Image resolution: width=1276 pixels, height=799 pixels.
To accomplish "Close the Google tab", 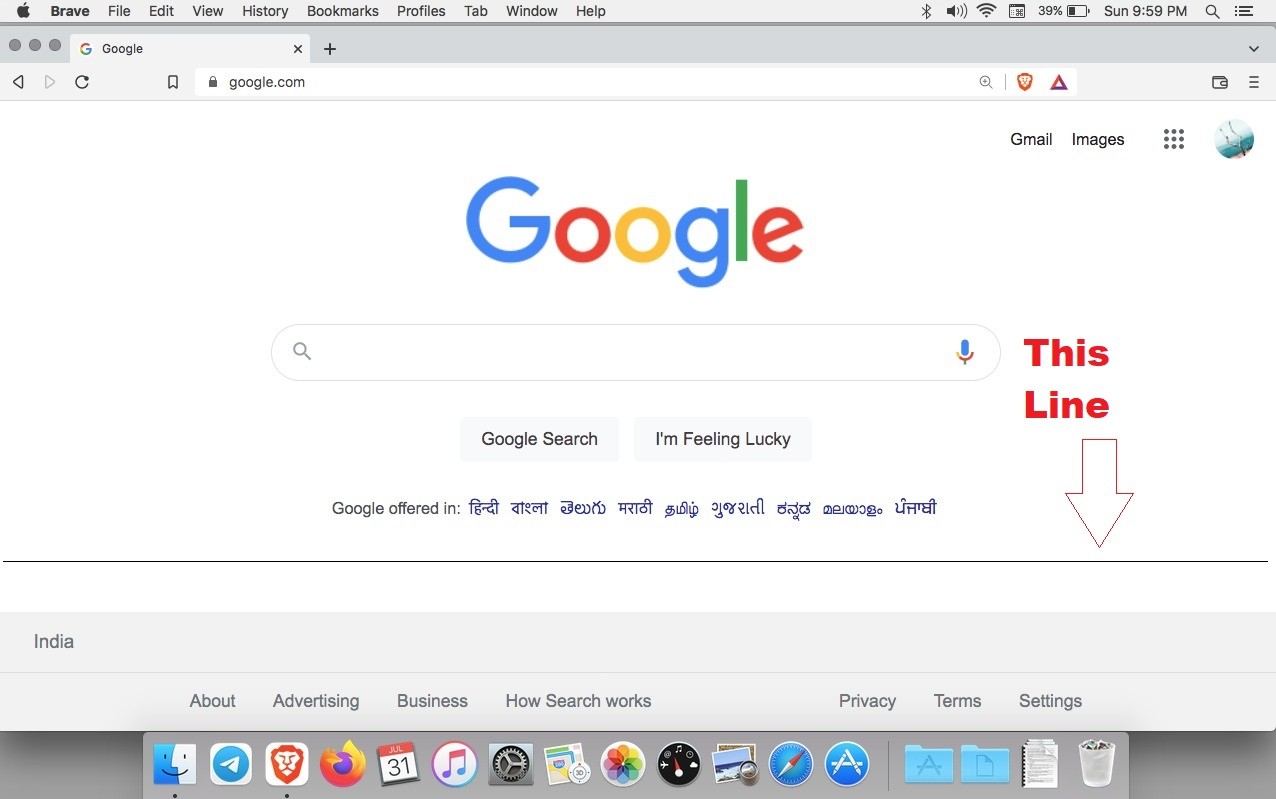I will (x=298, y=48).
